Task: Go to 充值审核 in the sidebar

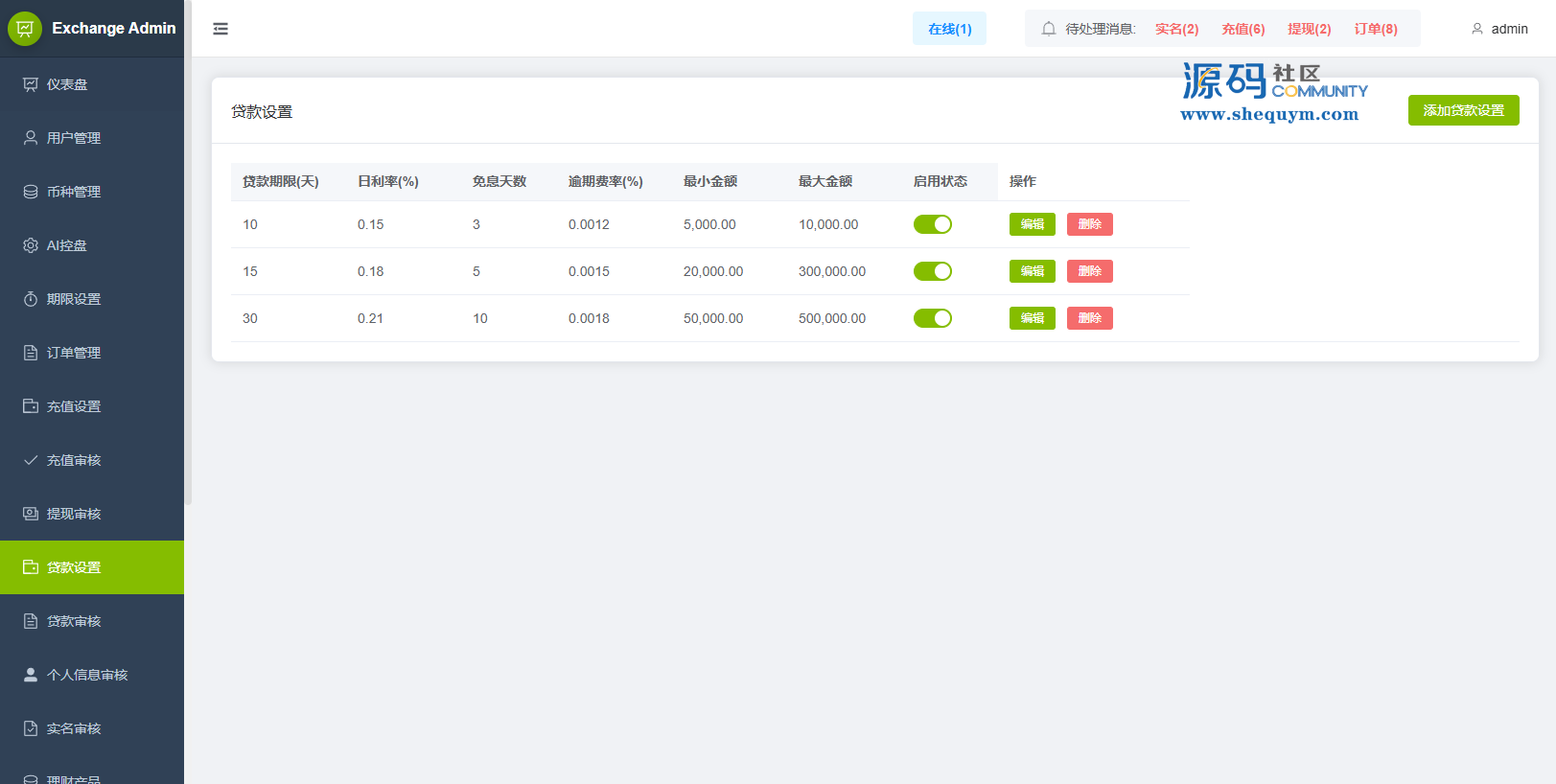Action: pos(92,460)
